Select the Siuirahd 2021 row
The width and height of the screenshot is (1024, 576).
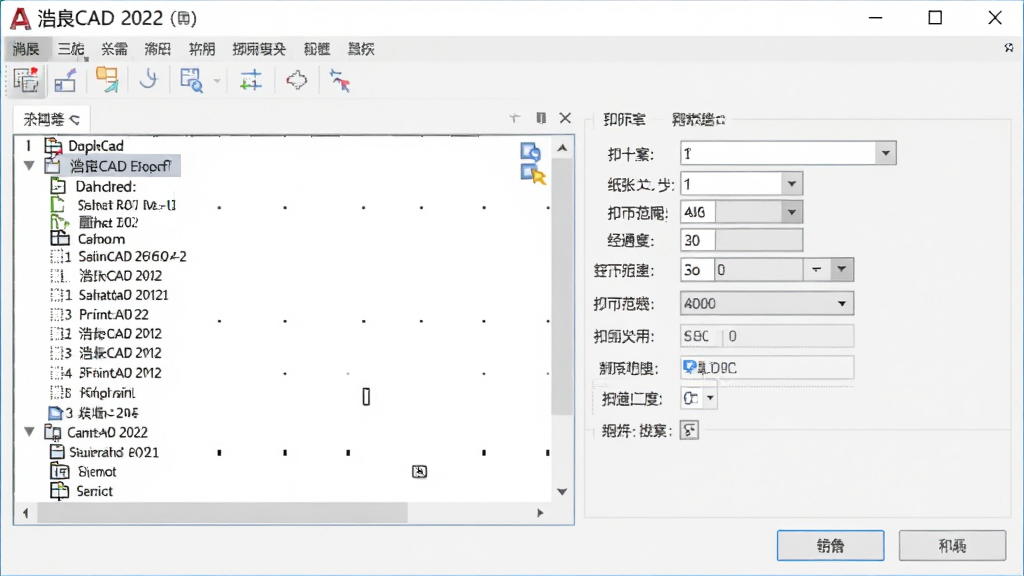114,452
